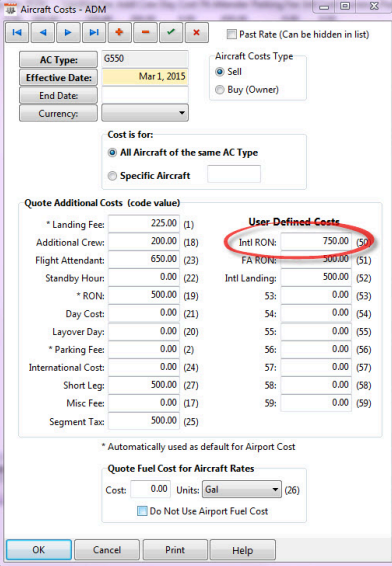Open the Currency dropdown
Image resolution: width=392 pixels, height=566 pixels.
click(x=145, y=113)
